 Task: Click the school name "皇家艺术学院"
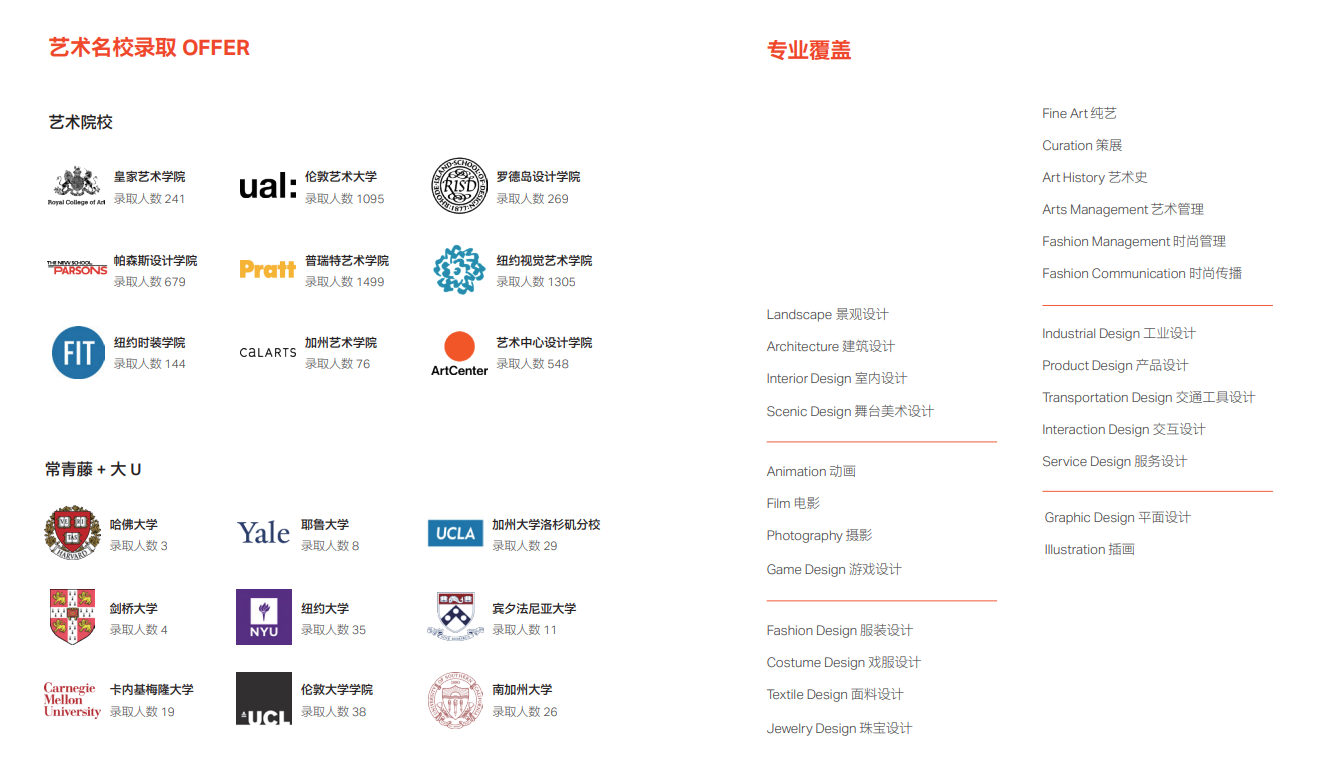pyautogui.click(x=149, y=177)
